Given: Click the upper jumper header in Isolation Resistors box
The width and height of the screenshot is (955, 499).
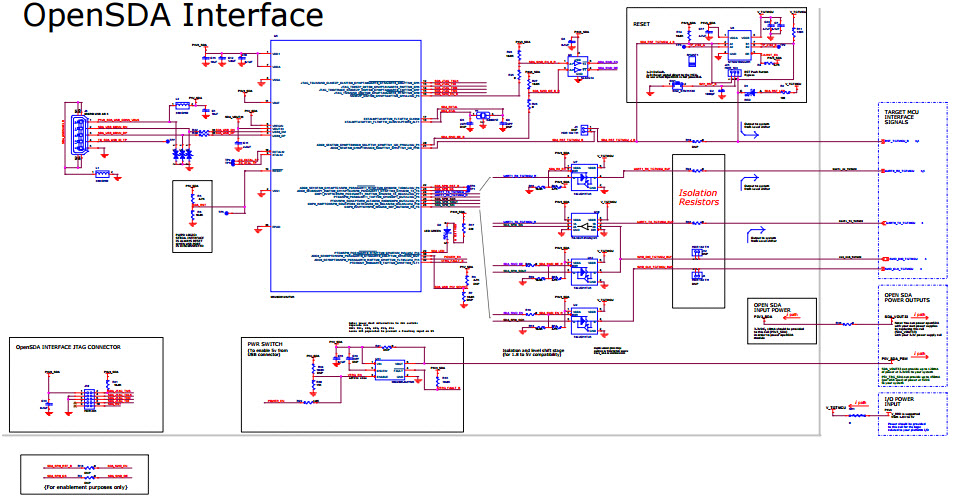Looking at the screenshot, I should point(697,252).
